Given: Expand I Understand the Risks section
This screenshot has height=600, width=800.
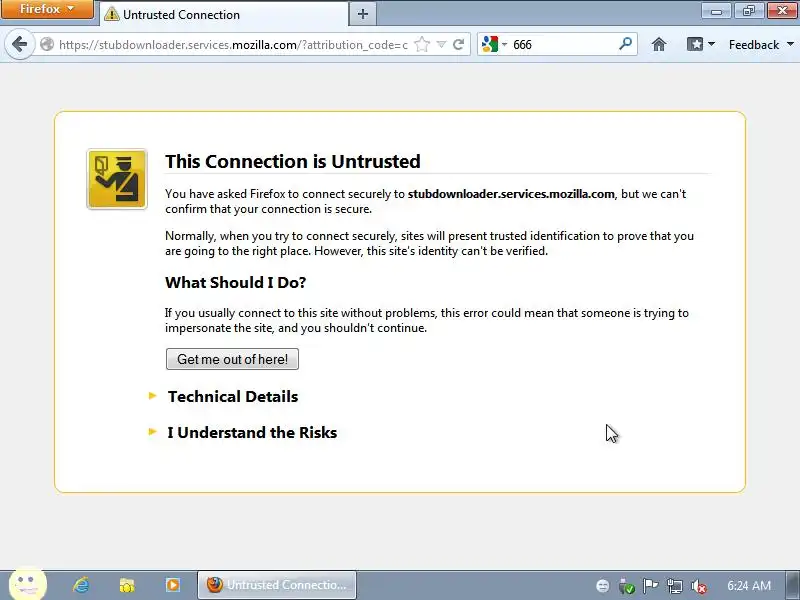Looking at the screenshot, I should pyautogui.click(x=252, y=433).
